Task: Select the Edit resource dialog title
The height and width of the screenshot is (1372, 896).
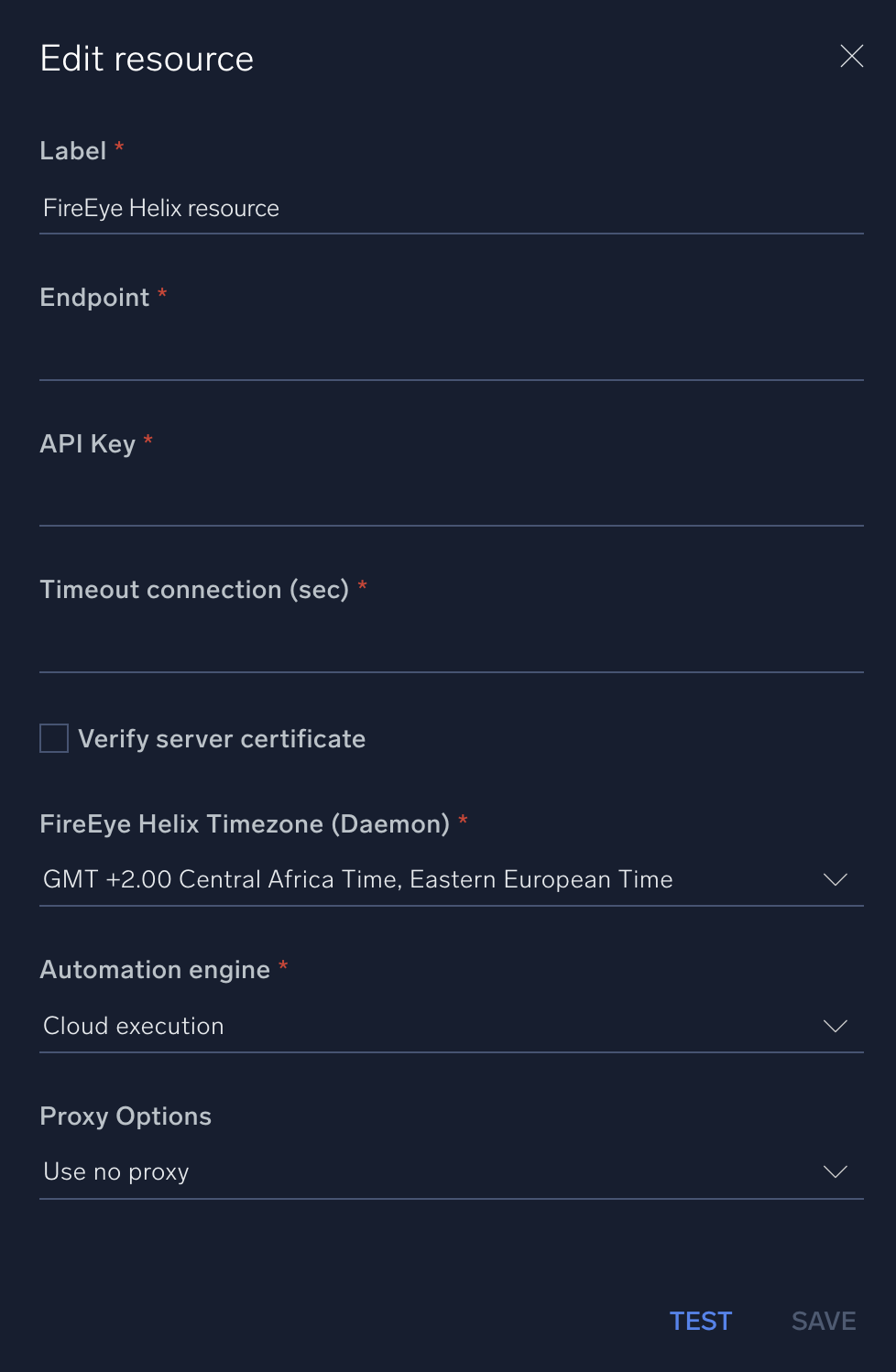Action: 147,58
